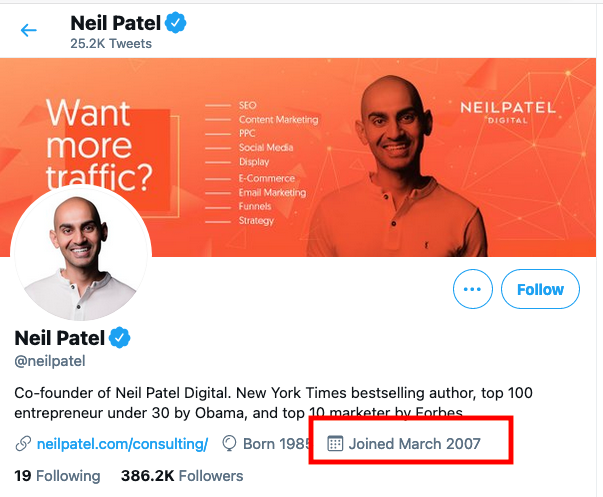
Task: Click the bio text mentioning Forbes
Action: (x=273, y=403)
